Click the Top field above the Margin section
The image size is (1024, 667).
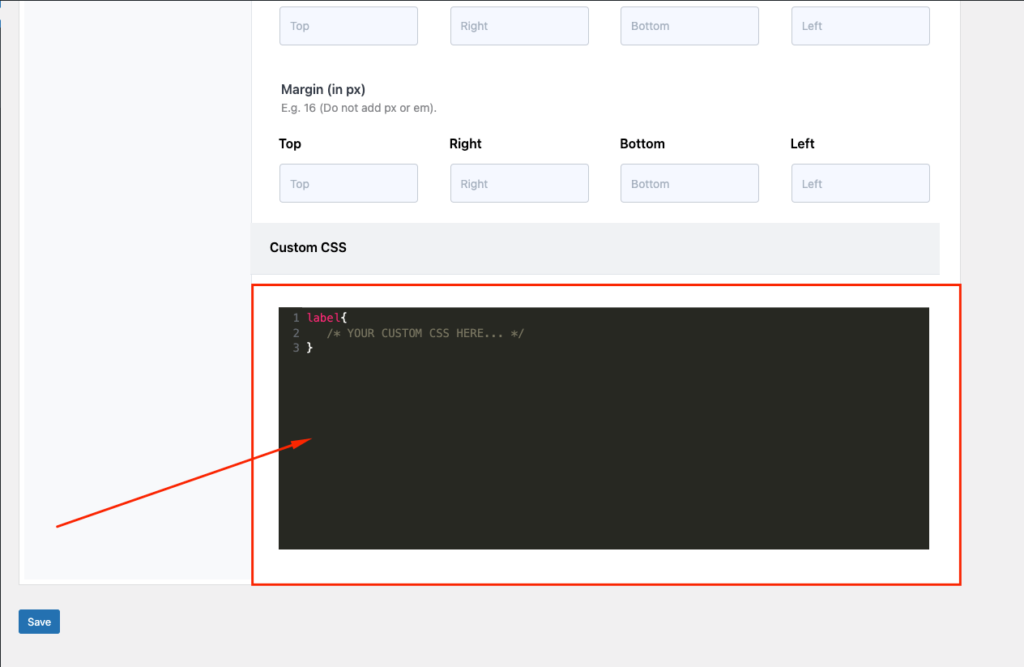click(348, 26)
